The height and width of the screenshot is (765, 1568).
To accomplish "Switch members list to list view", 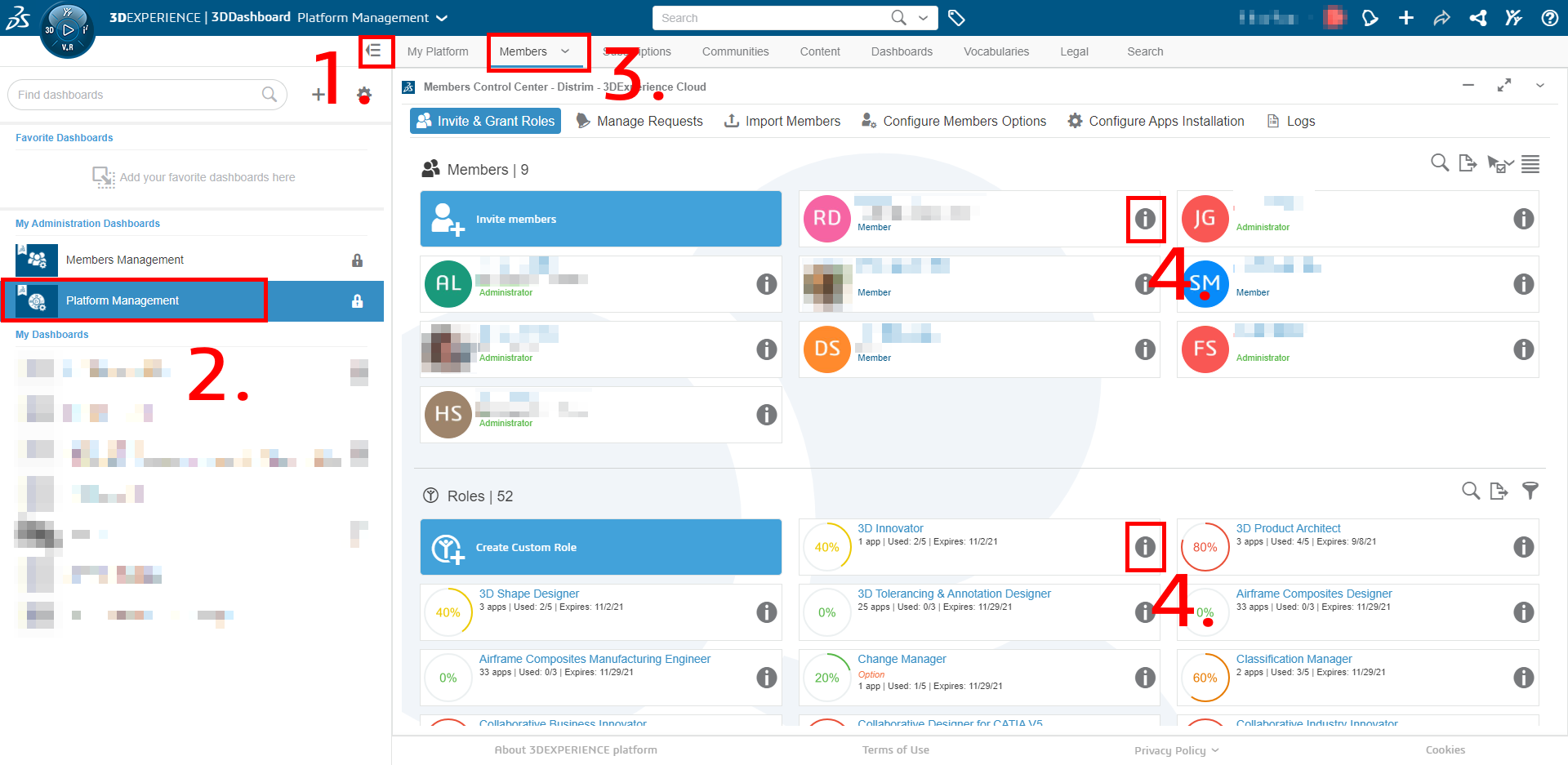I will click(x=1530, y=164).
